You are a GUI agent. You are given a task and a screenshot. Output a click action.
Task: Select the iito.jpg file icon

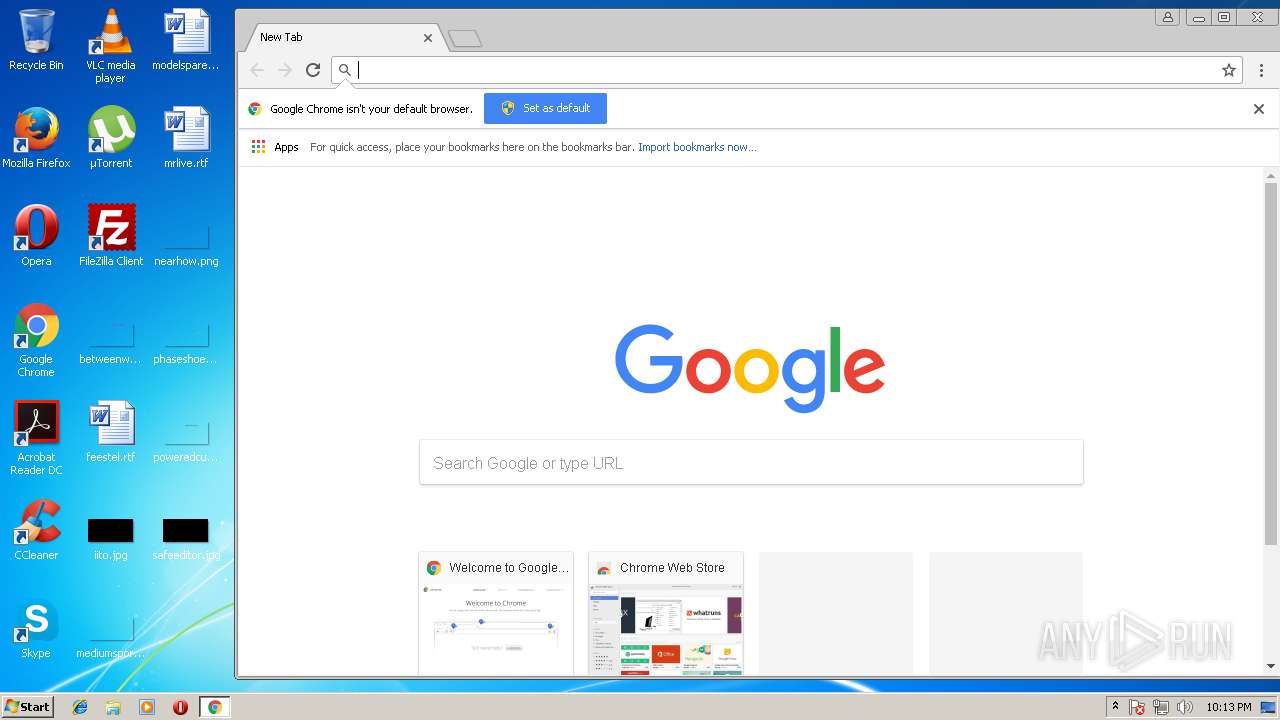pos(111,538)
